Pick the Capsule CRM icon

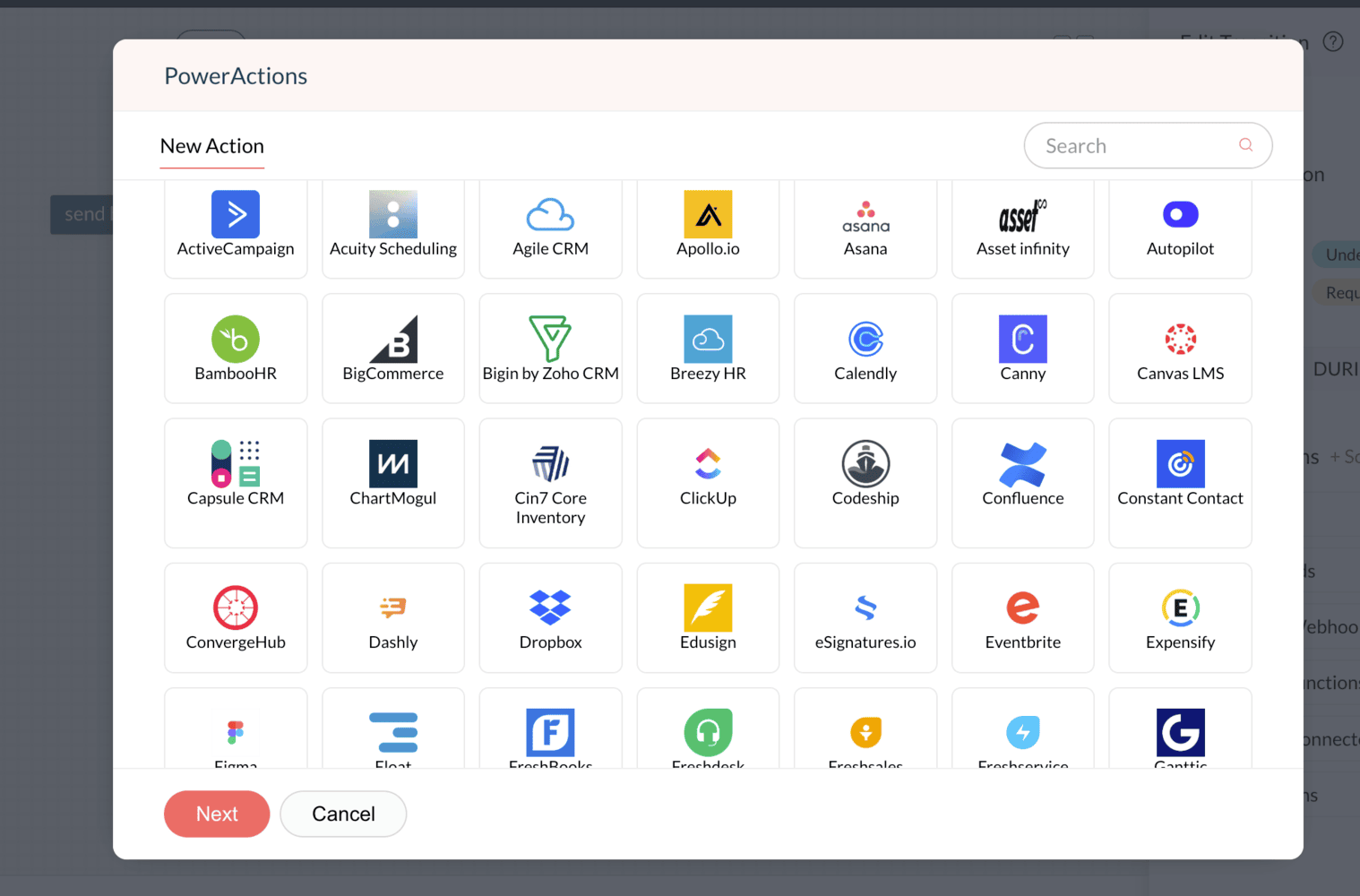tap(236, 463)
